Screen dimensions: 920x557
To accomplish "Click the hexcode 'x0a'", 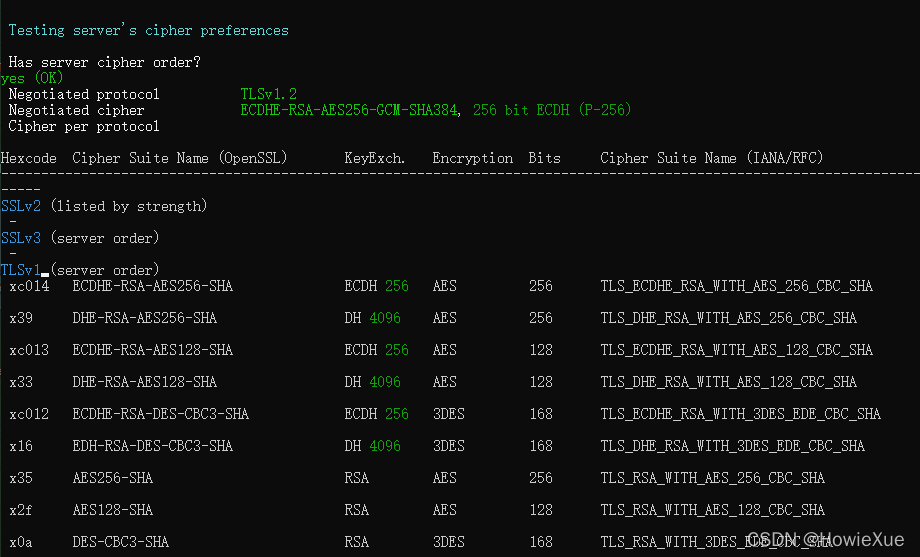I will [x=21, y=542].
